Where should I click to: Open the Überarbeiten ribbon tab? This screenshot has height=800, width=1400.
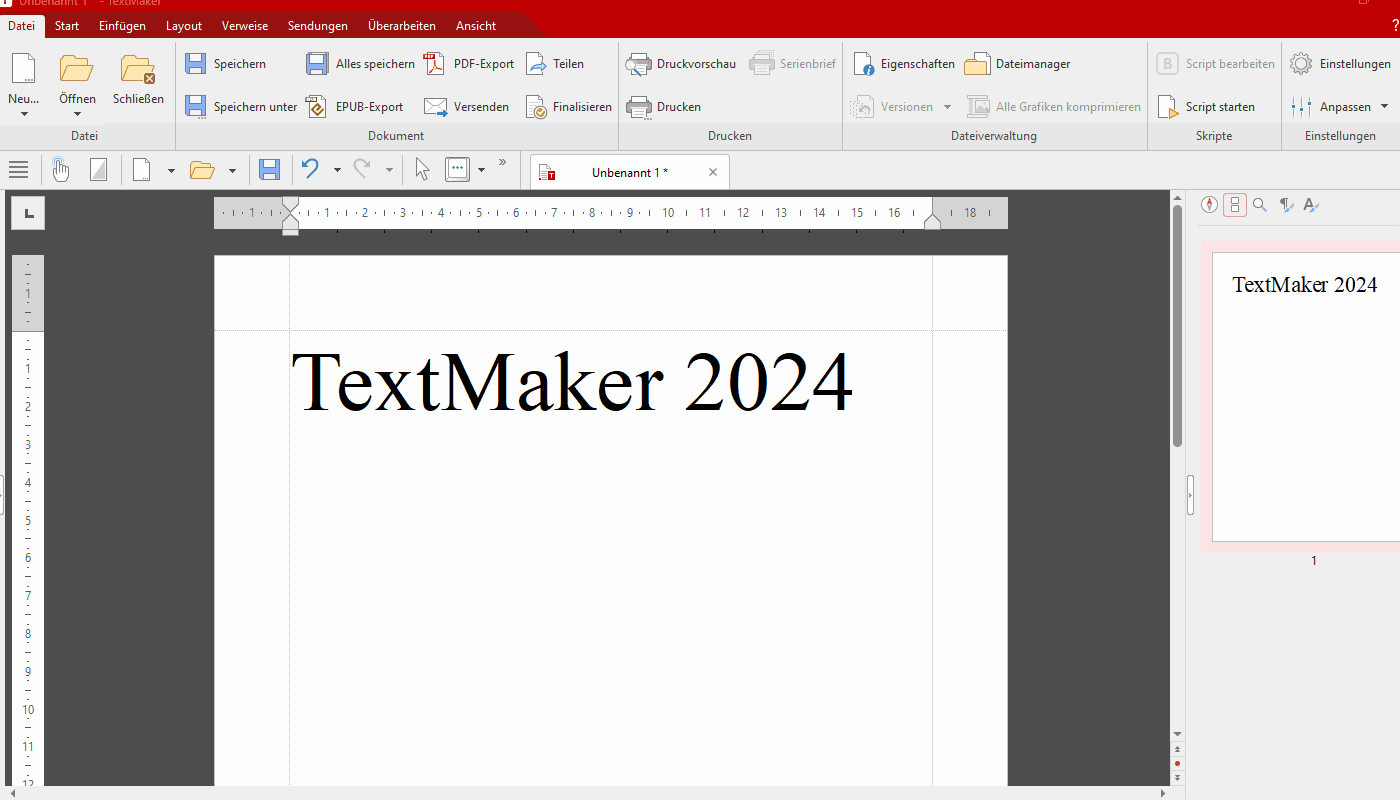[402, 26]
